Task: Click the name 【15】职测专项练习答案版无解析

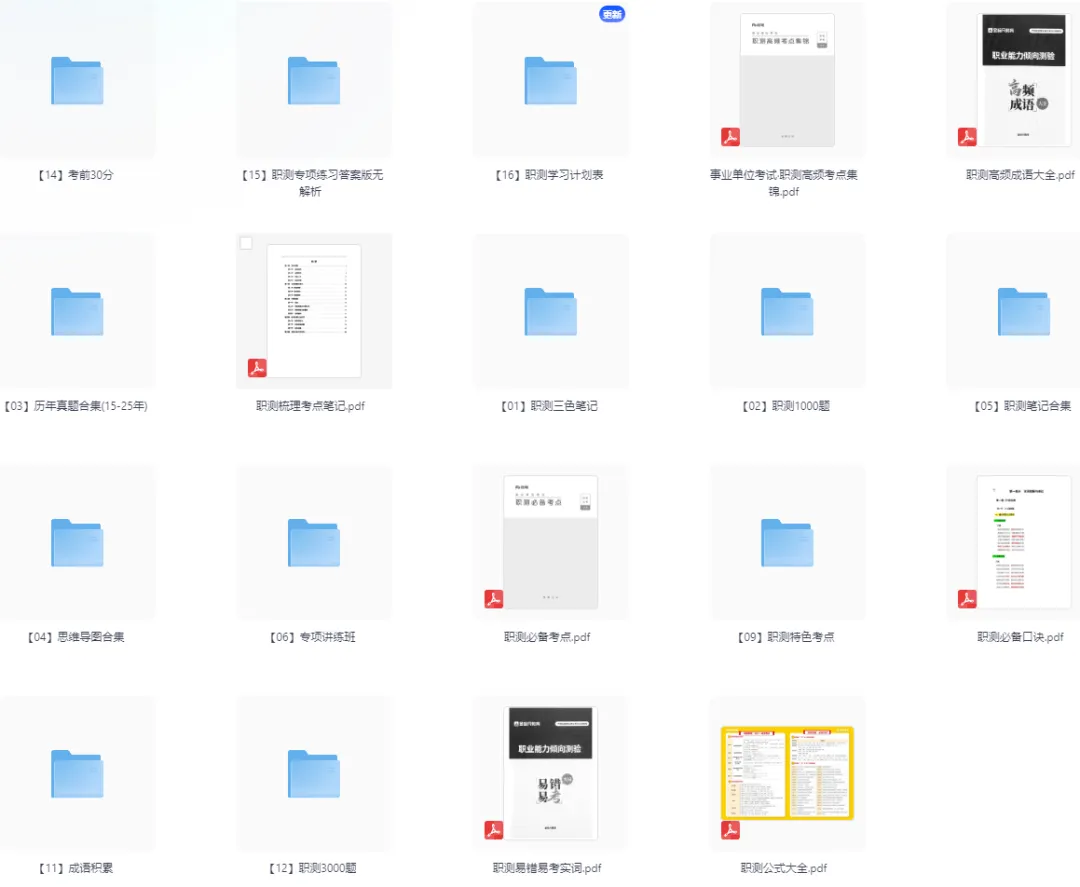Action: pos(312,183)
